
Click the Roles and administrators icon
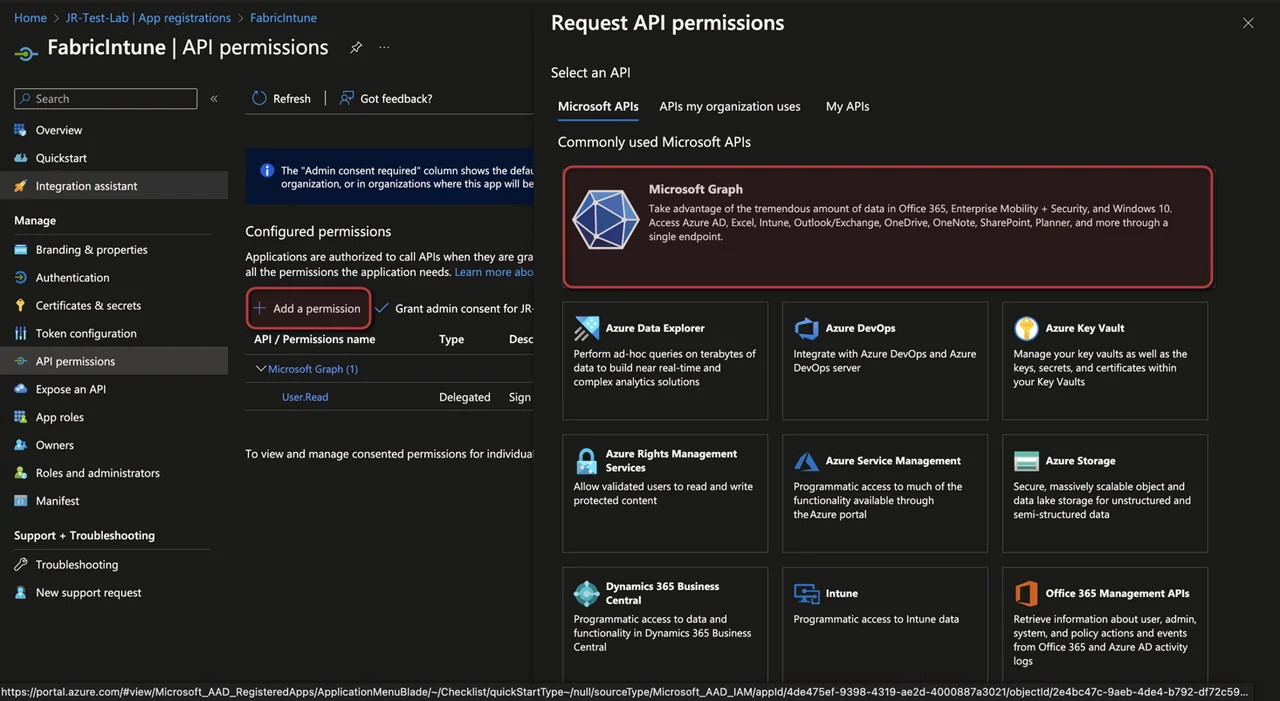coord(20,473)
